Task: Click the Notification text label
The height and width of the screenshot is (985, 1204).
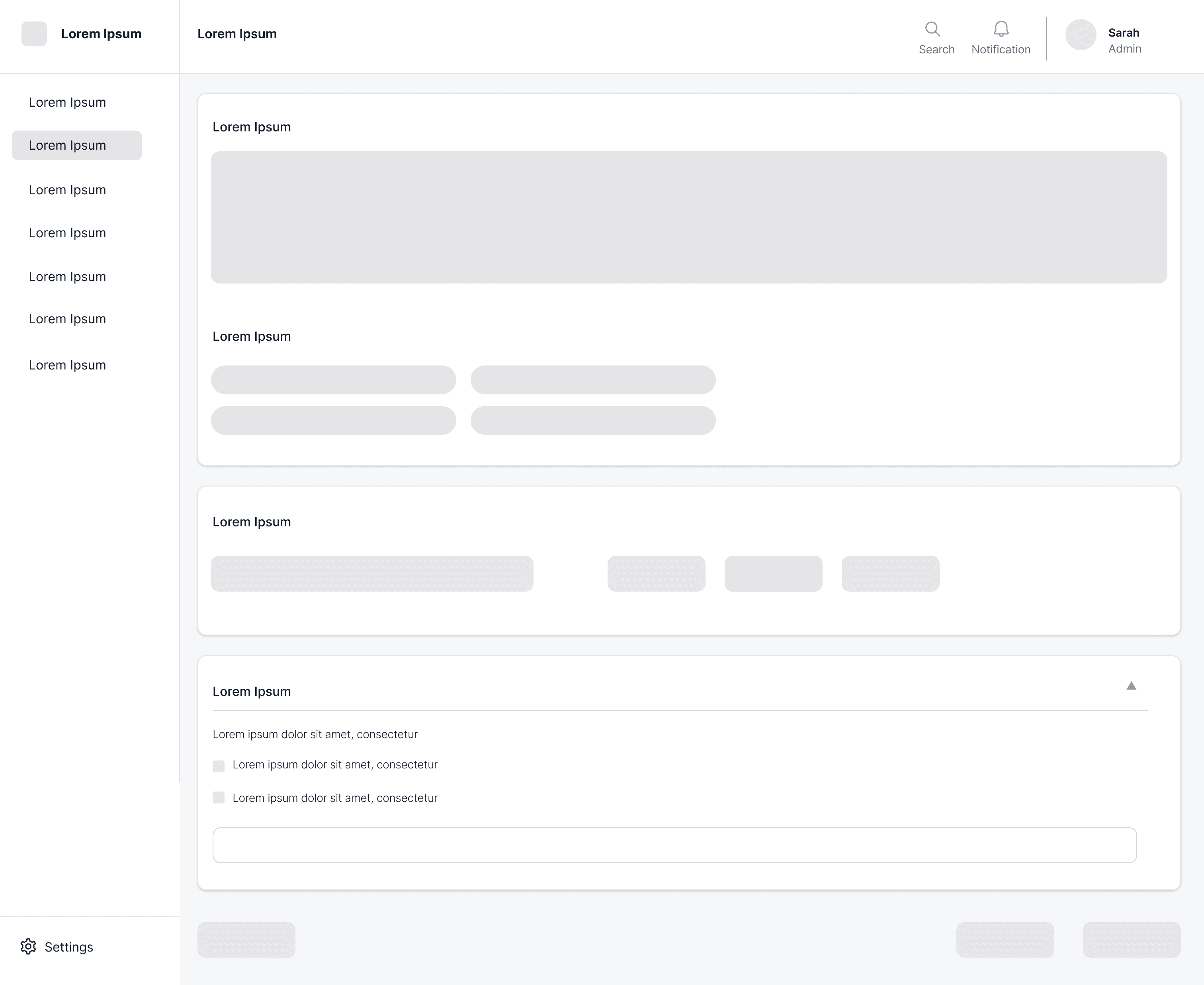Action: (1001, 49)
